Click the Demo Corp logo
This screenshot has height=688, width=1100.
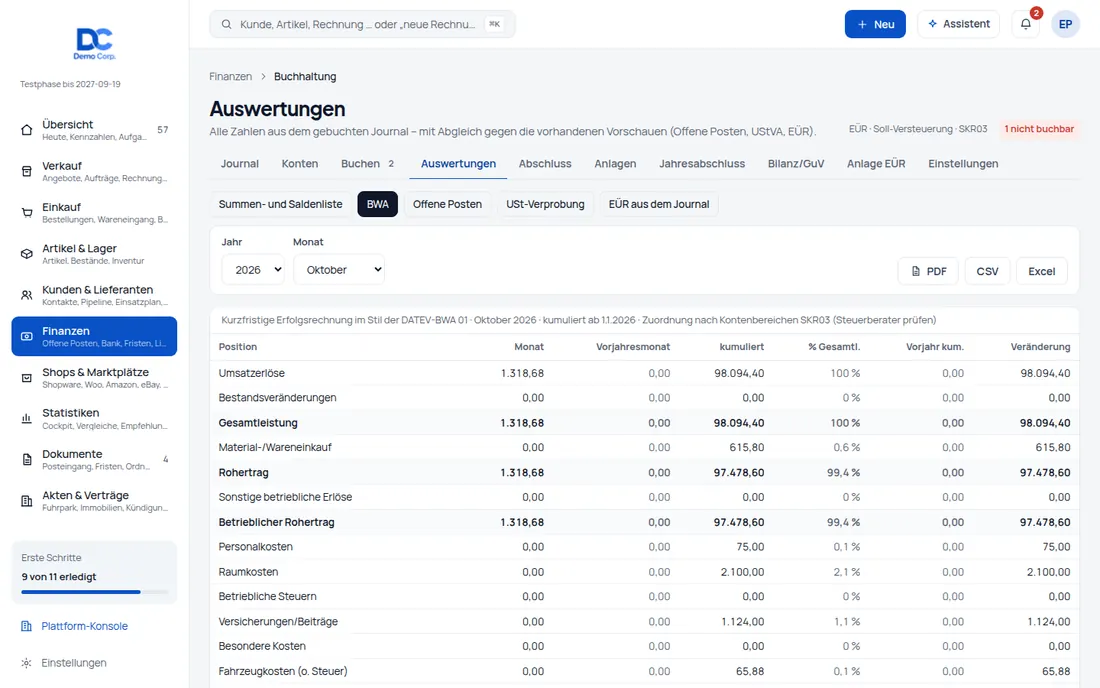[94, 43]
